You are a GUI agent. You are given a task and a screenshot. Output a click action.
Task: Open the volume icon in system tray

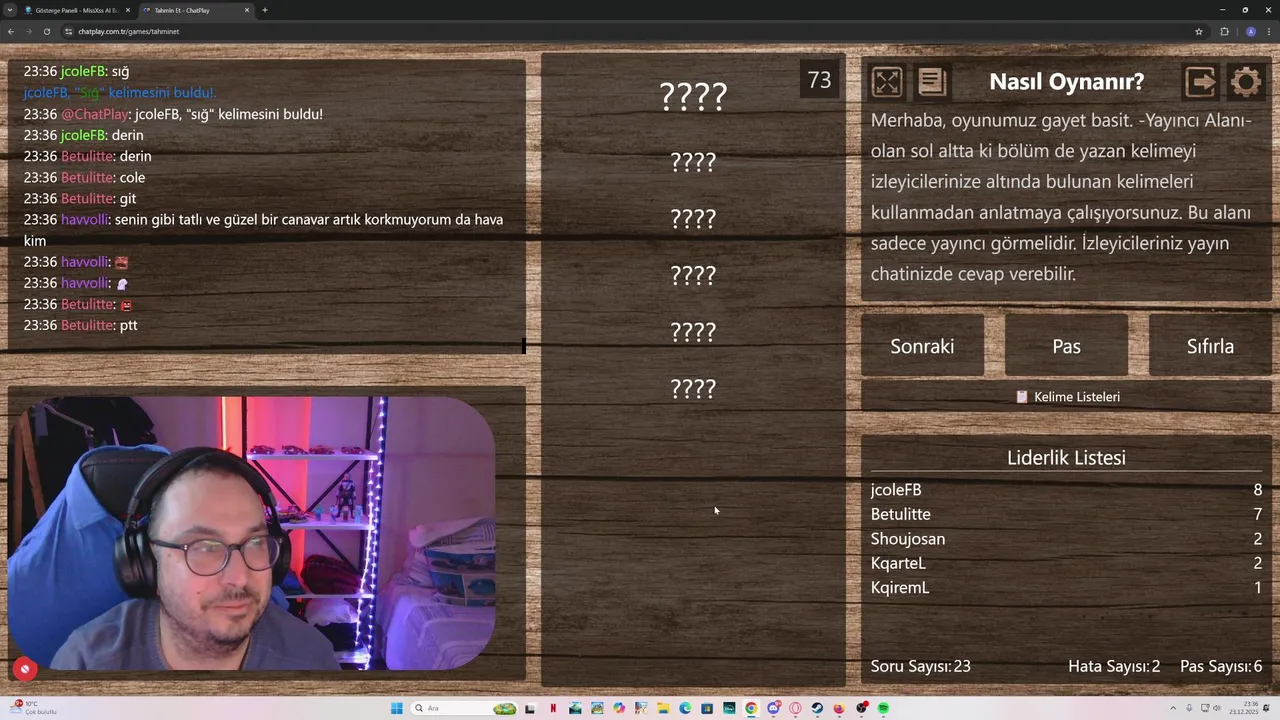1216,708
